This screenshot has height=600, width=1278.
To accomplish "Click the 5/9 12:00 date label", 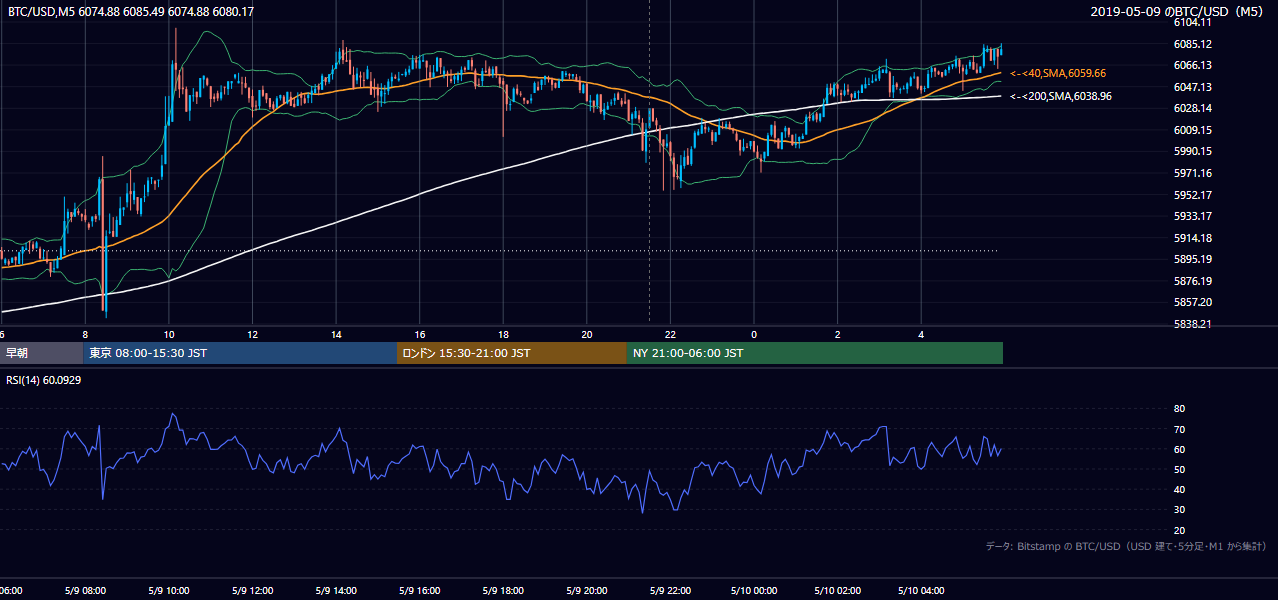I will pyautogui.click(x=252, y=591).
